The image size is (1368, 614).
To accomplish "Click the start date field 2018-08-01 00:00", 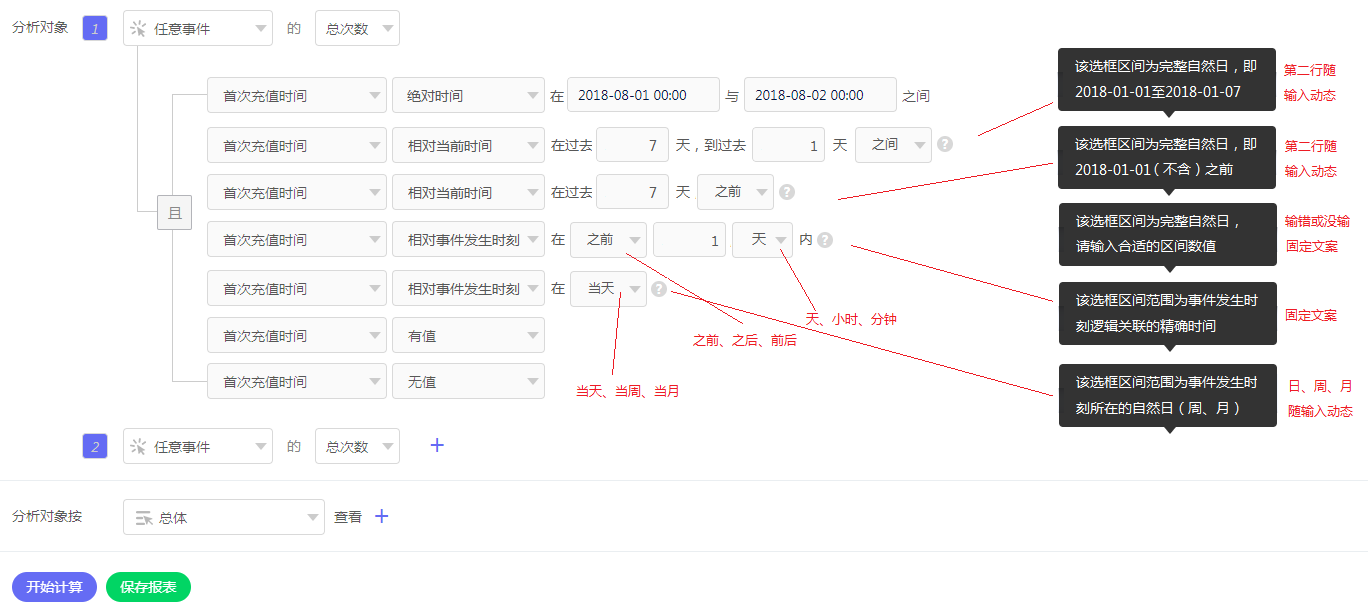I will click(643, 96).
